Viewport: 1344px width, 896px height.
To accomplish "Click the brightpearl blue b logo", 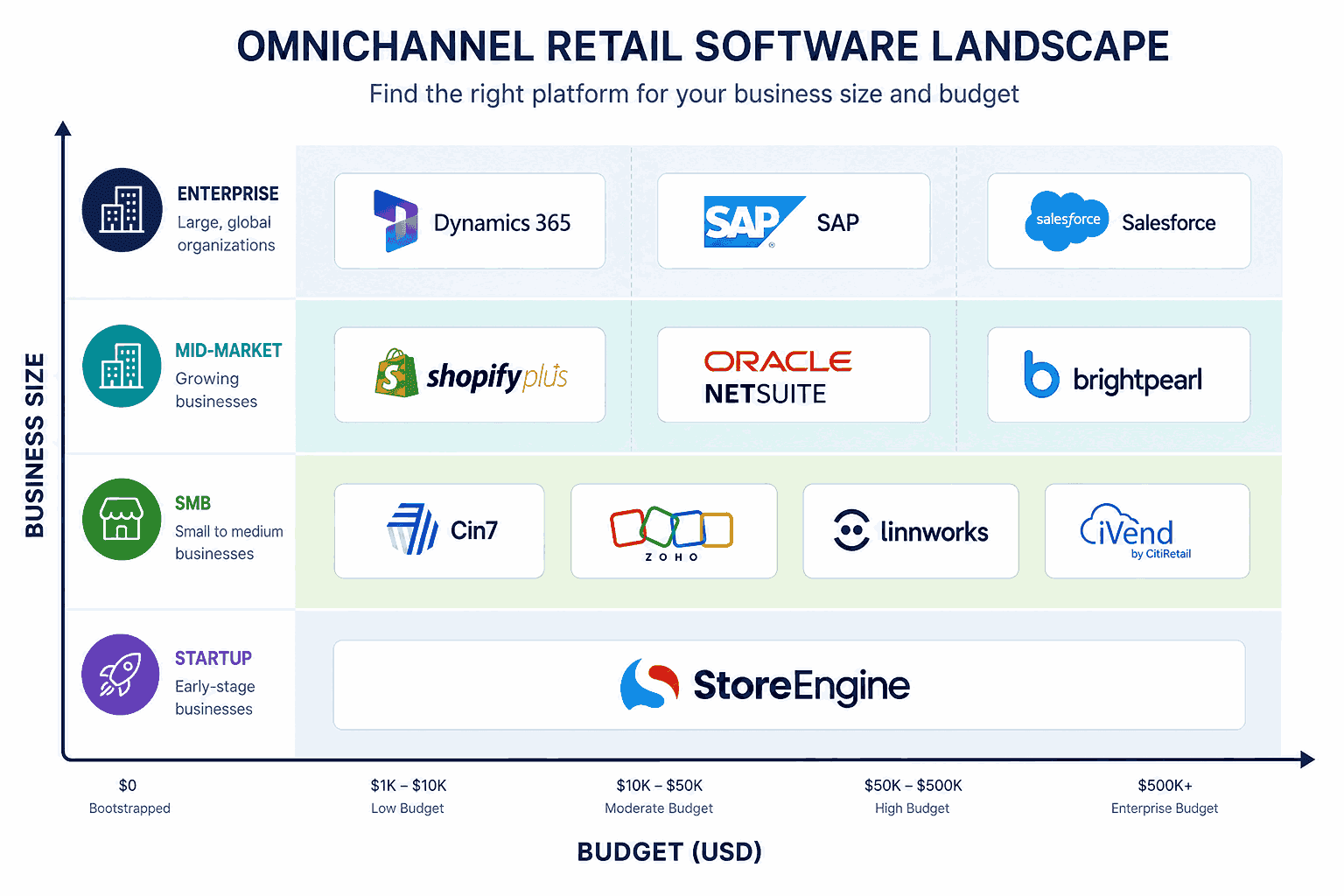I will (1041, 374).
